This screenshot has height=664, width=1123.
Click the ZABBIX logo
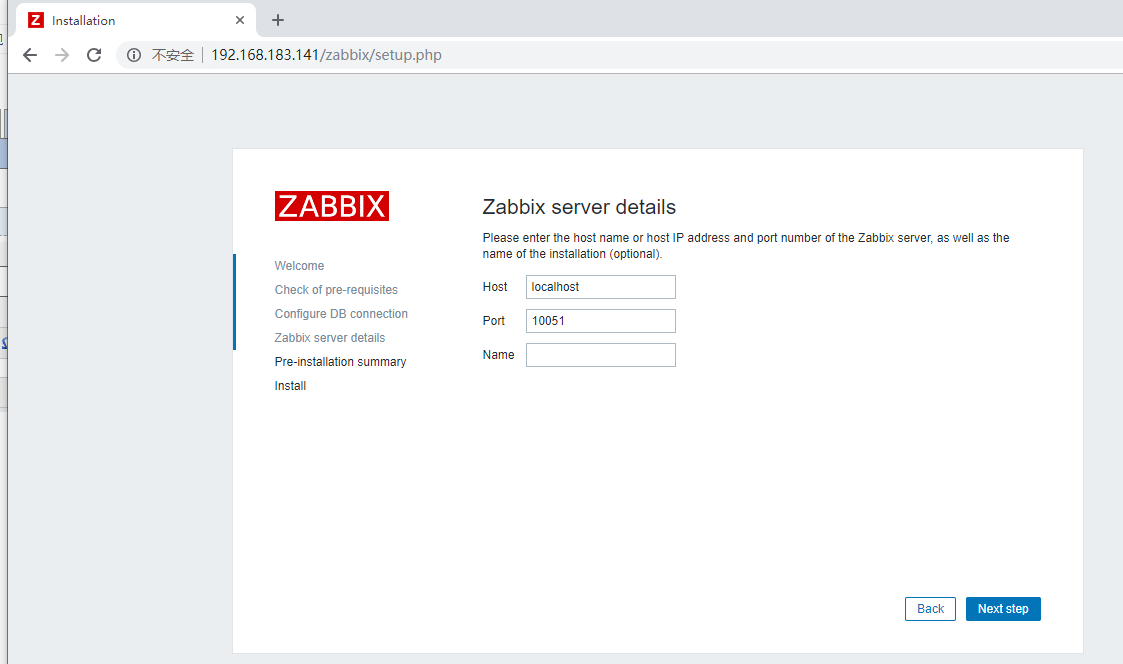click(332, 206)
